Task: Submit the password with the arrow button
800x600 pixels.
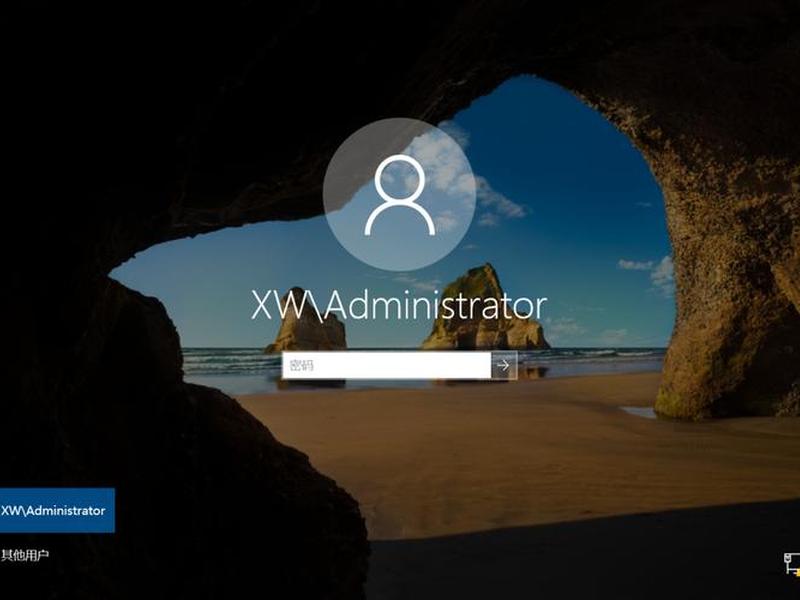Action: 504,365
